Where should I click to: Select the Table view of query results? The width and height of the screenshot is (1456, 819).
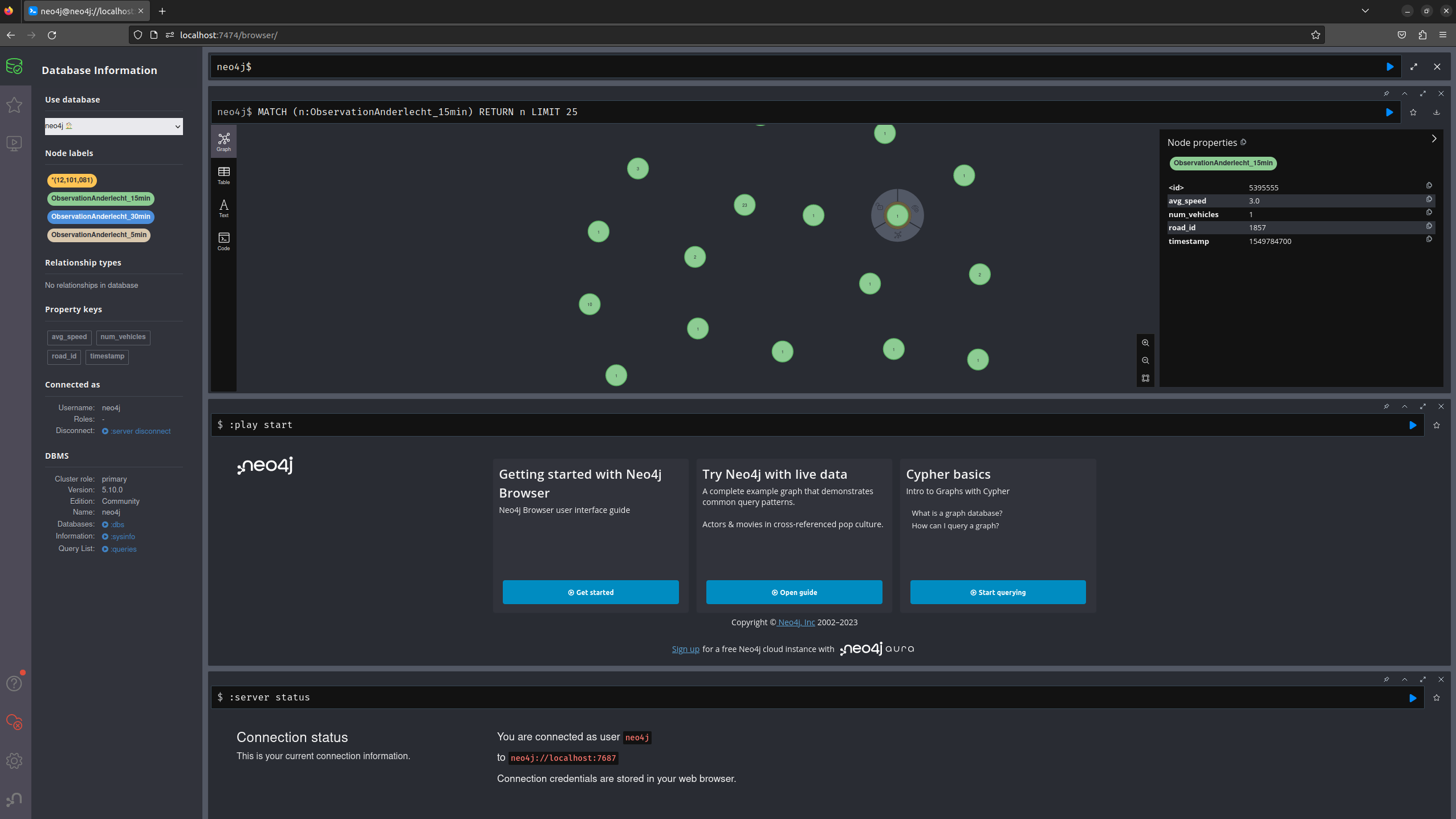click(223, 174)
